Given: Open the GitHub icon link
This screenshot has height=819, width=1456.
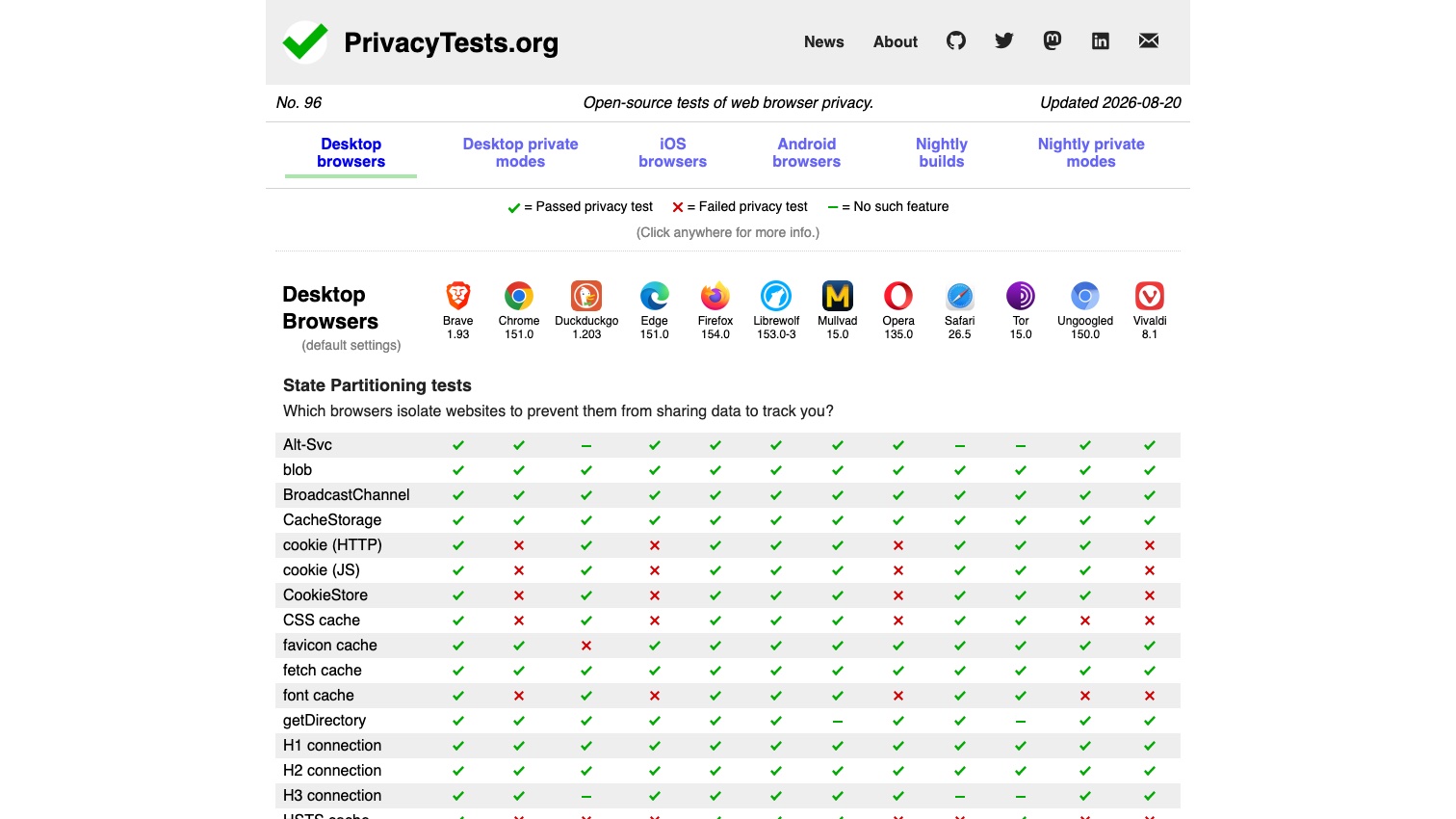Looking at the screenshot, I should click(956, 40).
